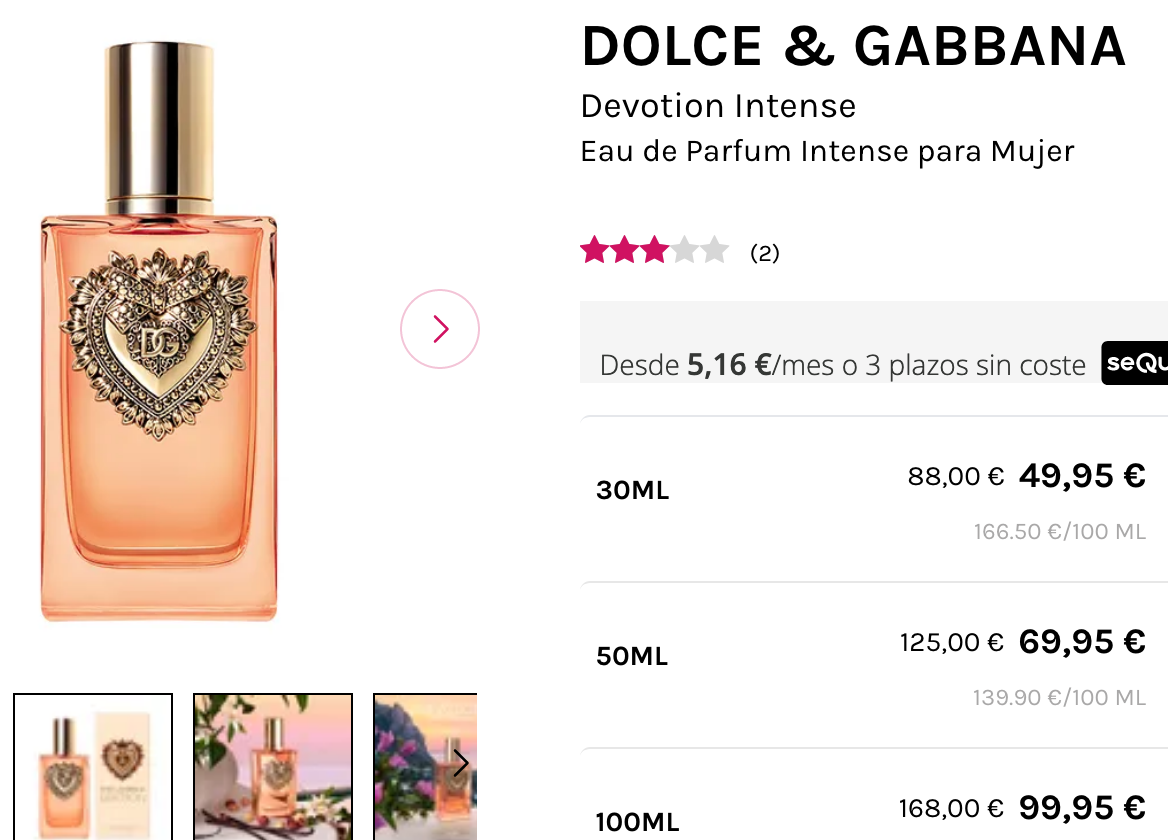
Task: Click the fourth grey rating star
Action: [x=684, y=250]
